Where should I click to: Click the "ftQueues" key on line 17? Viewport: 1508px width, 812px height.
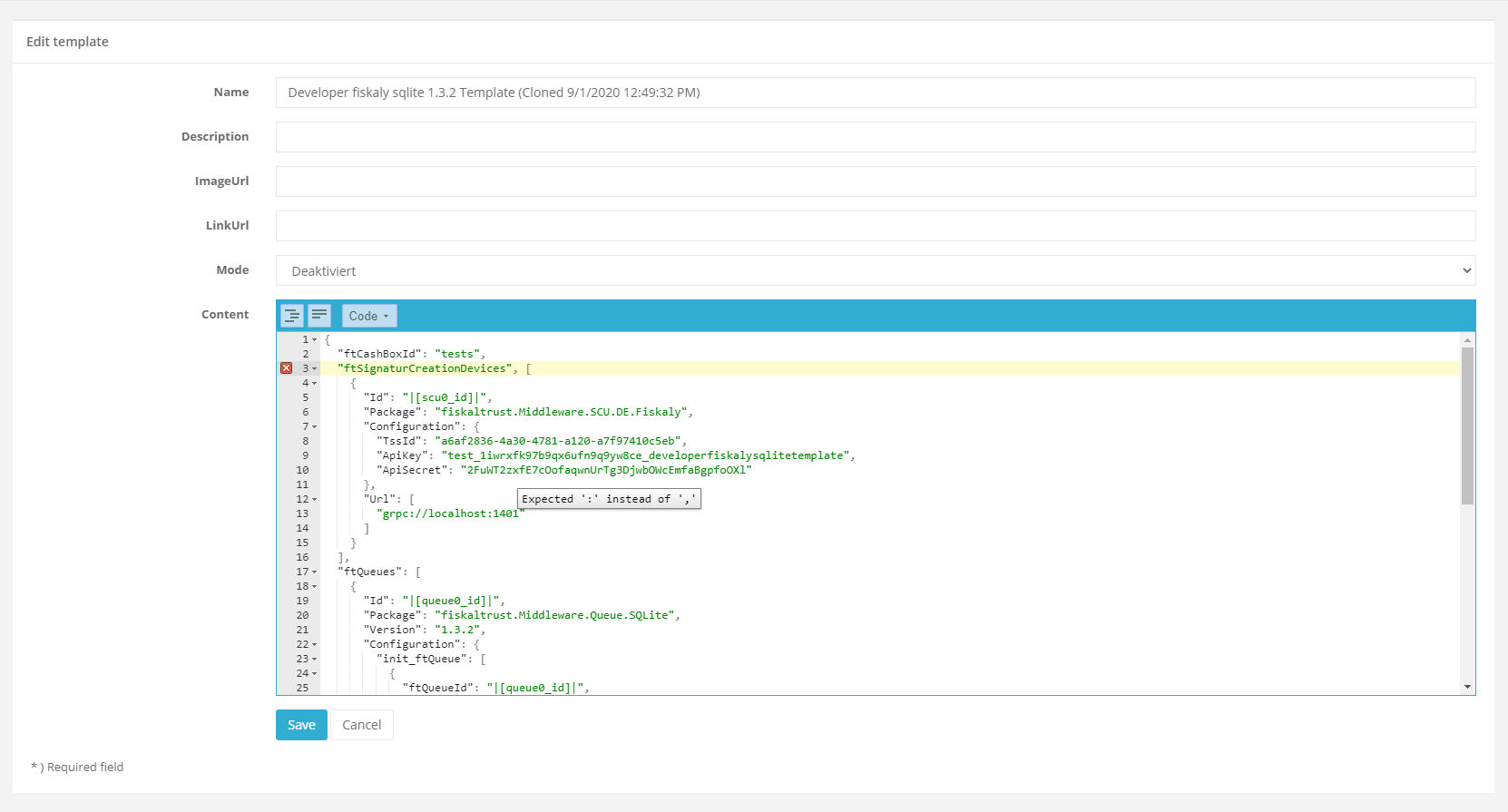coord(369,572)
